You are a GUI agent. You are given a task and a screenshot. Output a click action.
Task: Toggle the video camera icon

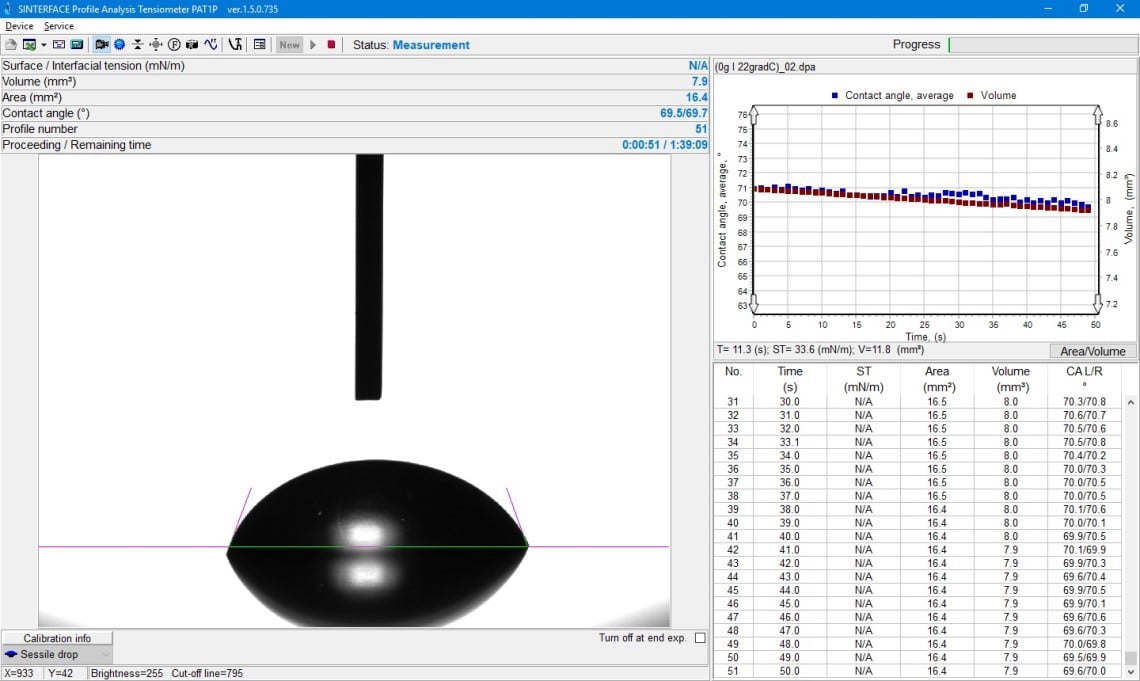pos(102,44)
